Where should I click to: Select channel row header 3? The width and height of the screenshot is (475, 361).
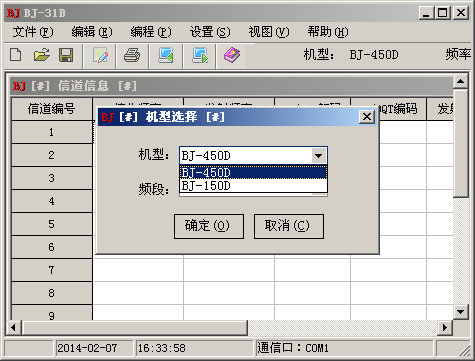click(x=52, y=178)
